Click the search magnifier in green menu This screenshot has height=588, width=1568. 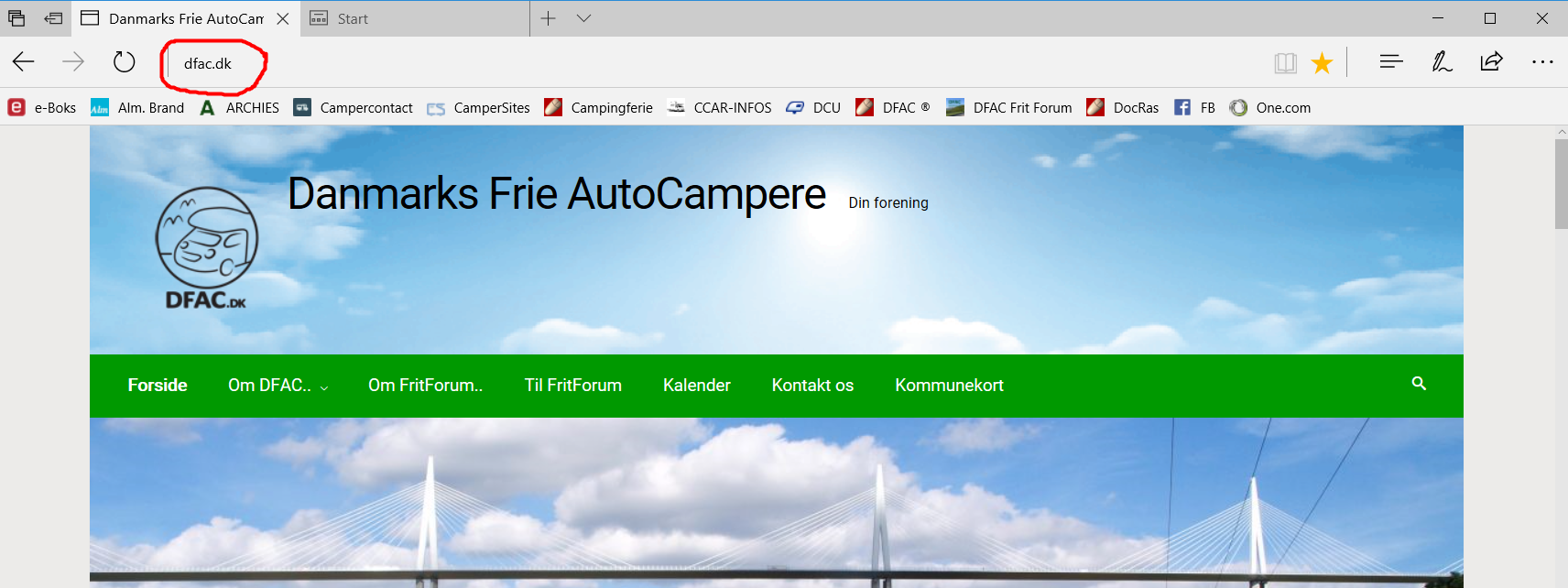(1419, 384)
